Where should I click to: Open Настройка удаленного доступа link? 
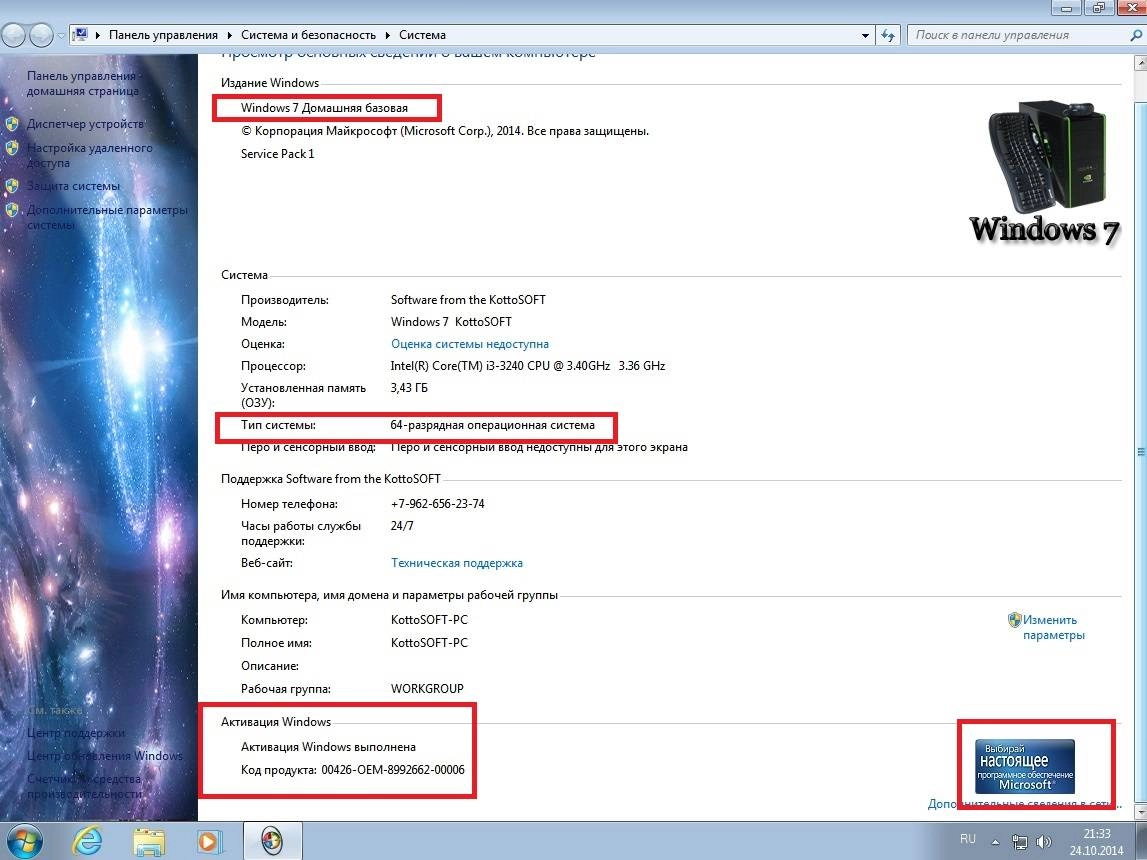[x=90, y=155]
